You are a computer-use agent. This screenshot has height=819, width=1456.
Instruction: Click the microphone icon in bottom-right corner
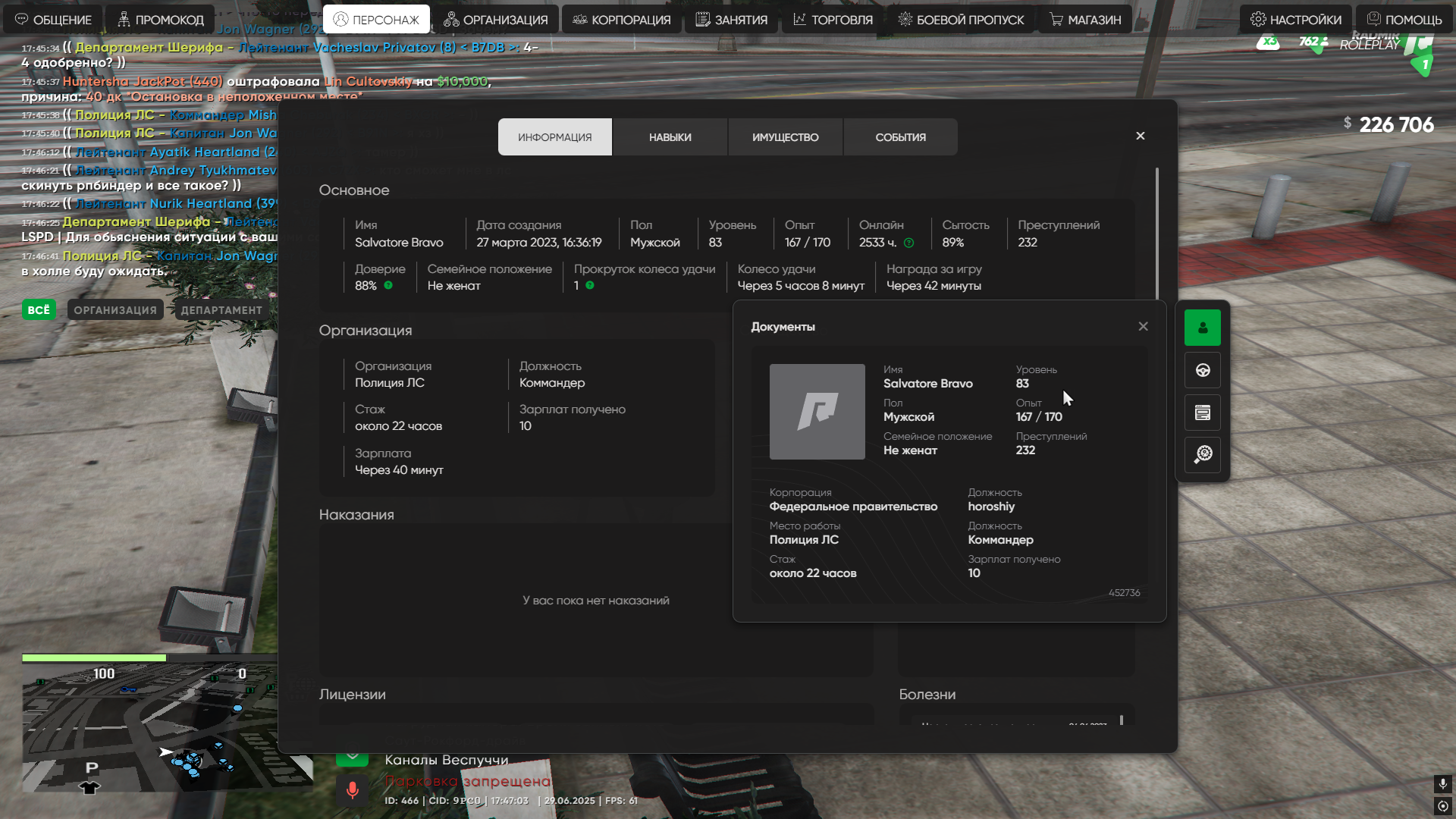tap(1442, 783)
